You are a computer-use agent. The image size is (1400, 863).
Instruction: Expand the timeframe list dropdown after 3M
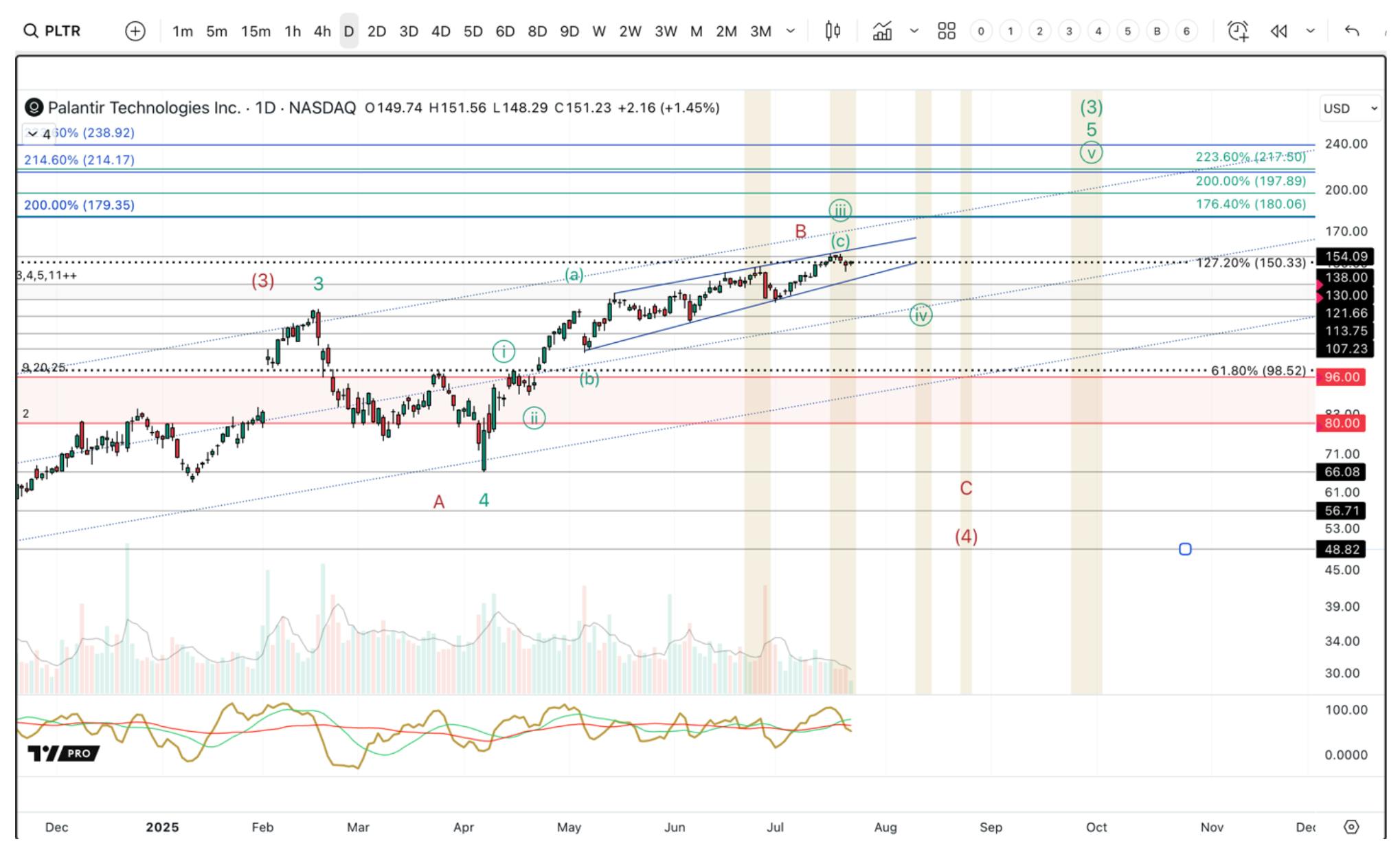coord(791,31)
